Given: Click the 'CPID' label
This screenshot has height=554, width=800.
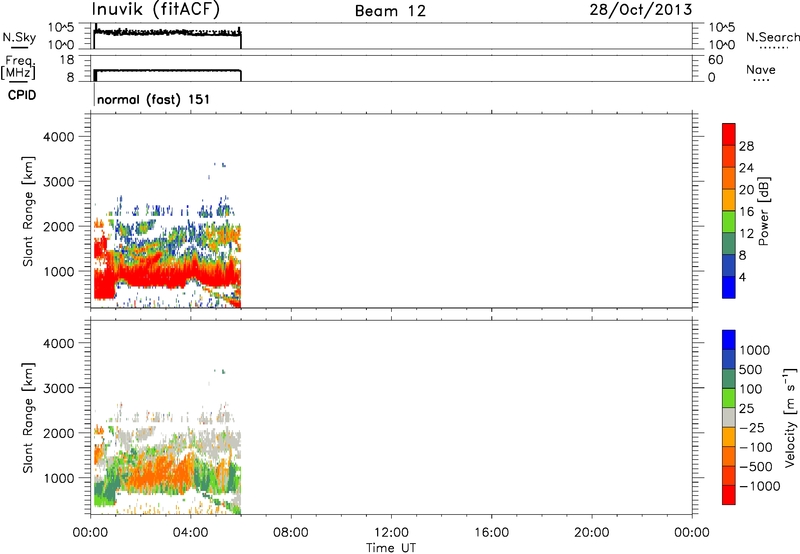Looking at the screenshot, I should (22, 95).
